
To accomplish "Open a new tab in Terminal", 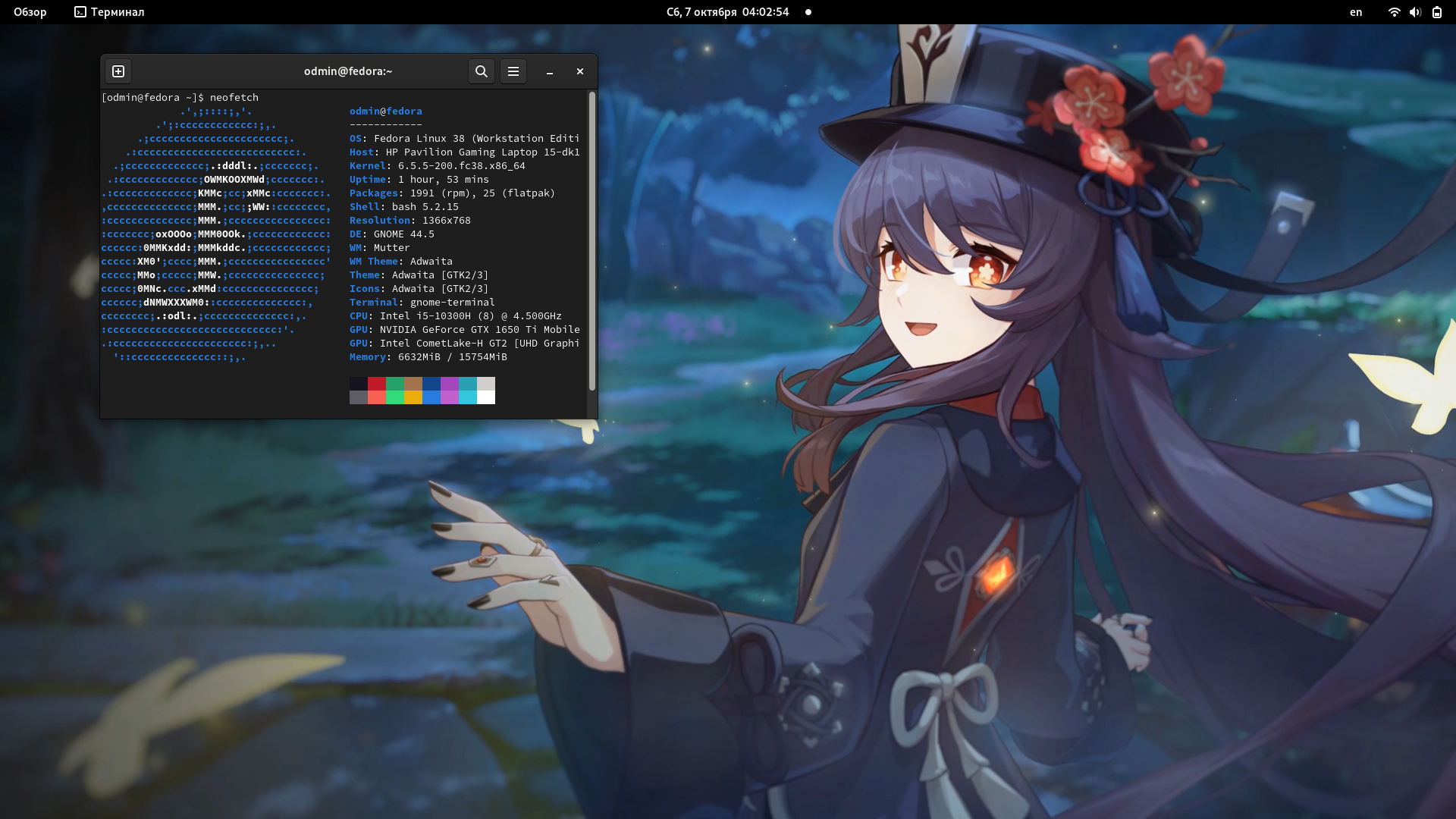I will click(x=118, y=71).
